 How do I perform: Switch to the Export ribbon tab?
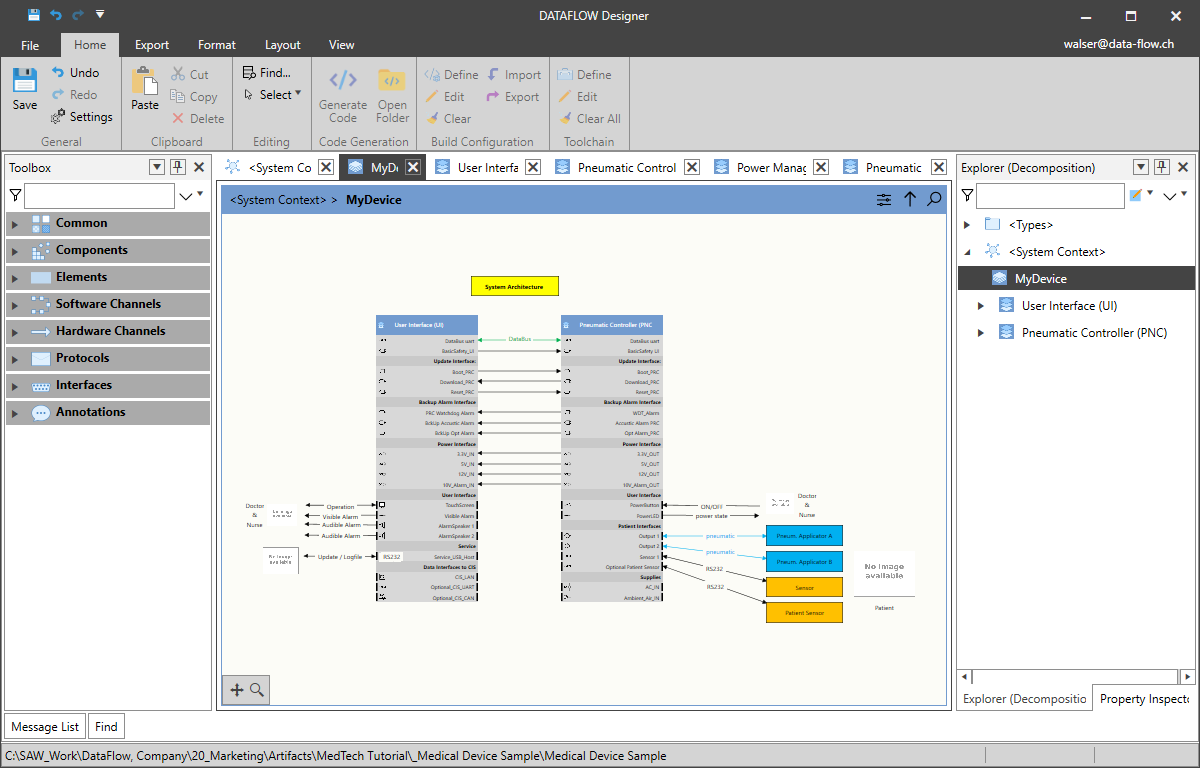152,45
